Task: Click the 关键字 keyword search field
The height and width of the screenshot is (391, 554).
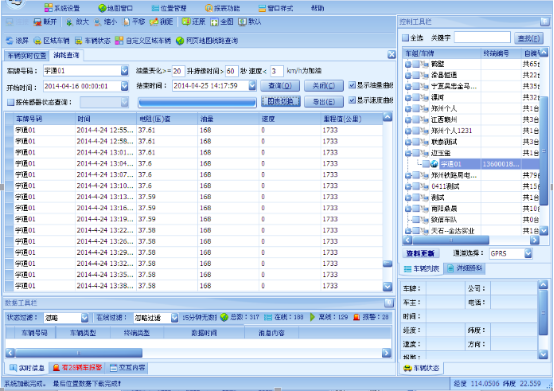Action: (482, 37)
